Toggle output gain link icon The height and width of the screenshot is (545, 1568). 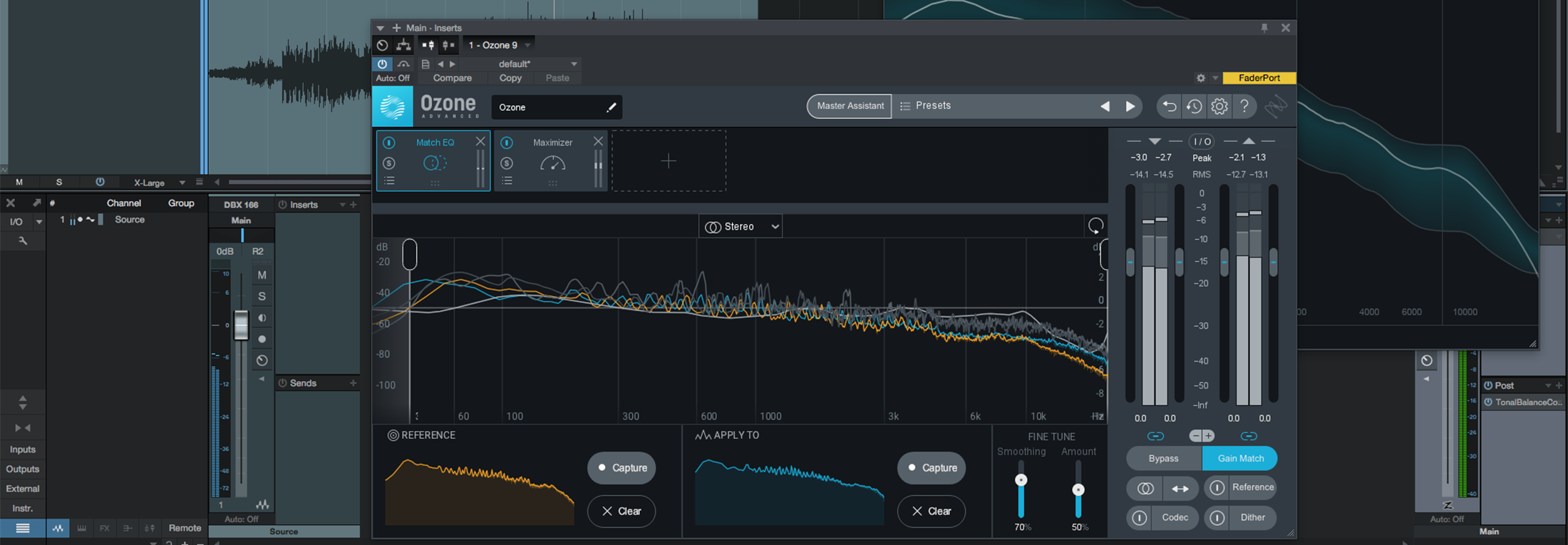1249,436
